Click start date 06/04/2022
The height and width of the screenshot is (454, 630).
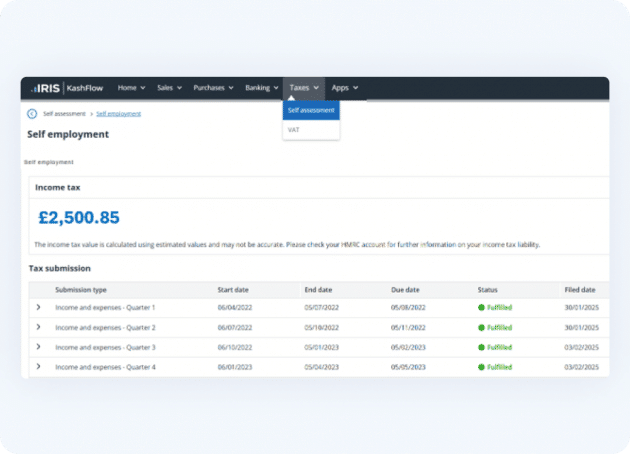click(x=235, y=307)
